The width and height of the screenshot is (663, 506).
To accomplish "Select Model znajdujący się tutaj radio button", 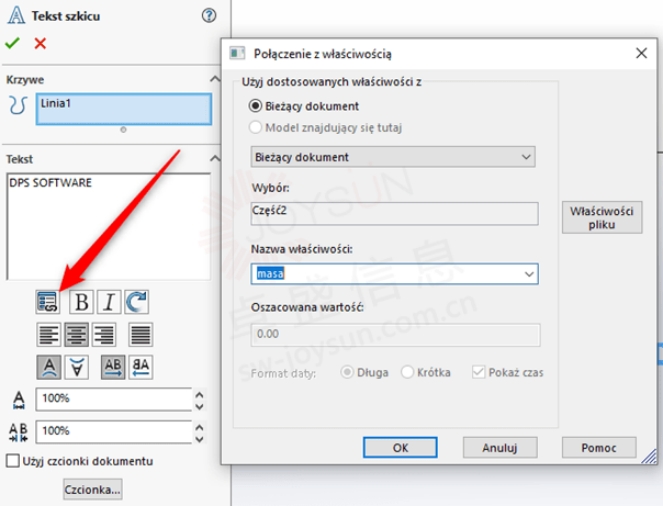I will tap(255, 127).
